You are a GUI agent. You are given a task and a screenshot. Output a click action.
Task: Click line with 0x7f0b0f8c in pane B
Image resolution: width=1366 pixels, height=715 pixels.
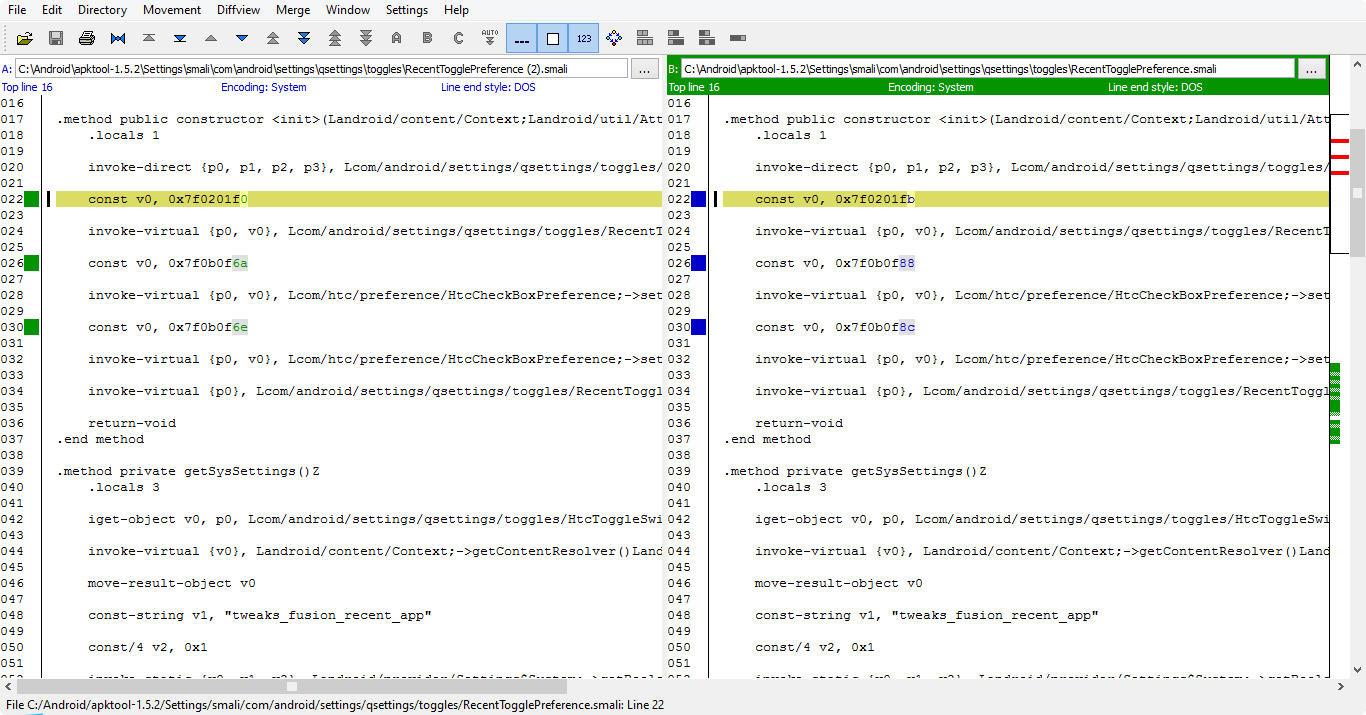[x=835, y=327]
